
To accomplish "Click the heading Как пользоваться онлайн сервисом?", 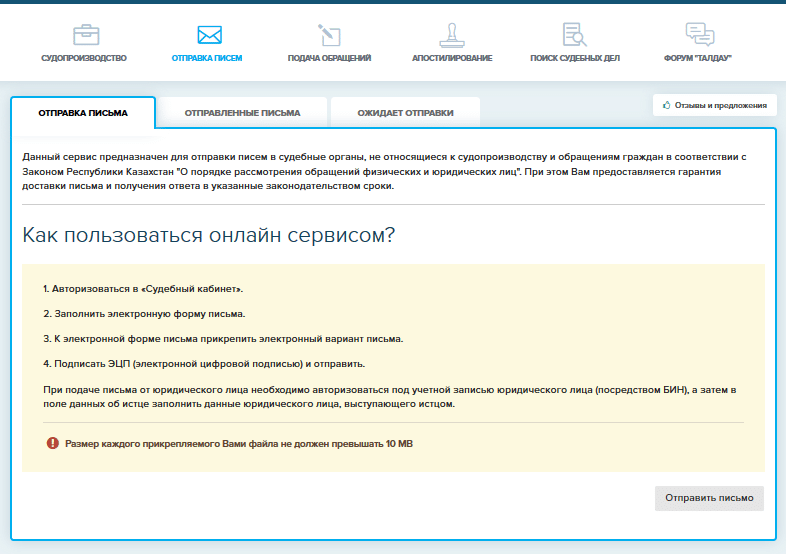I will coord(209,236).
